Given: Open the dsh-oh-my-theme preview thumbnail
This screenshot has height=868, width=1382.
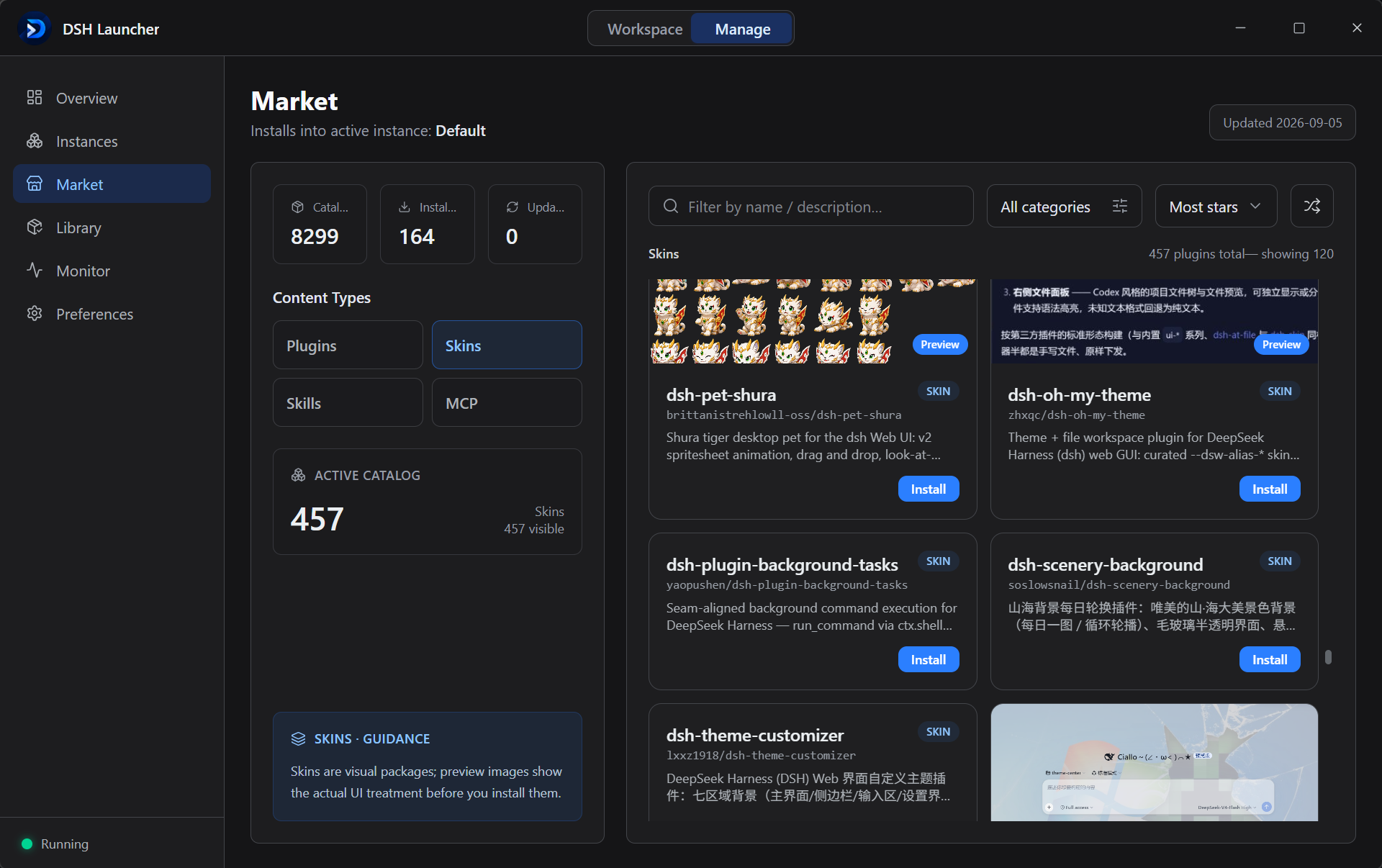Looking at the screenshot, I should click(1154, 321).
